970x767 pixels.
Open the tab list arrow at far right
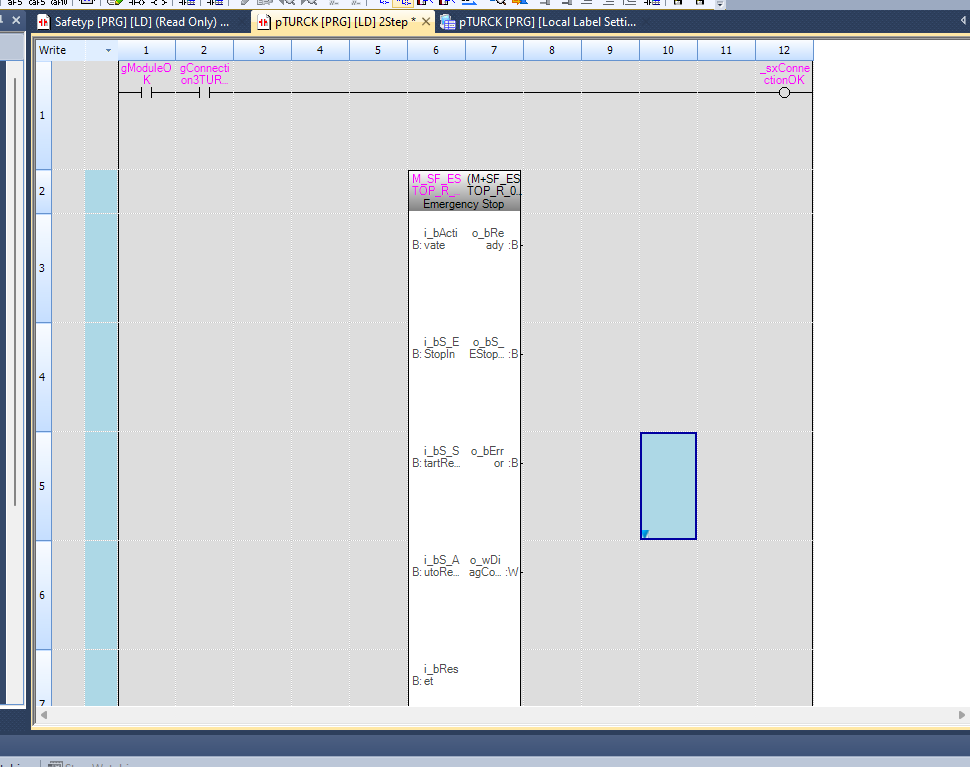tap(963, 21)
